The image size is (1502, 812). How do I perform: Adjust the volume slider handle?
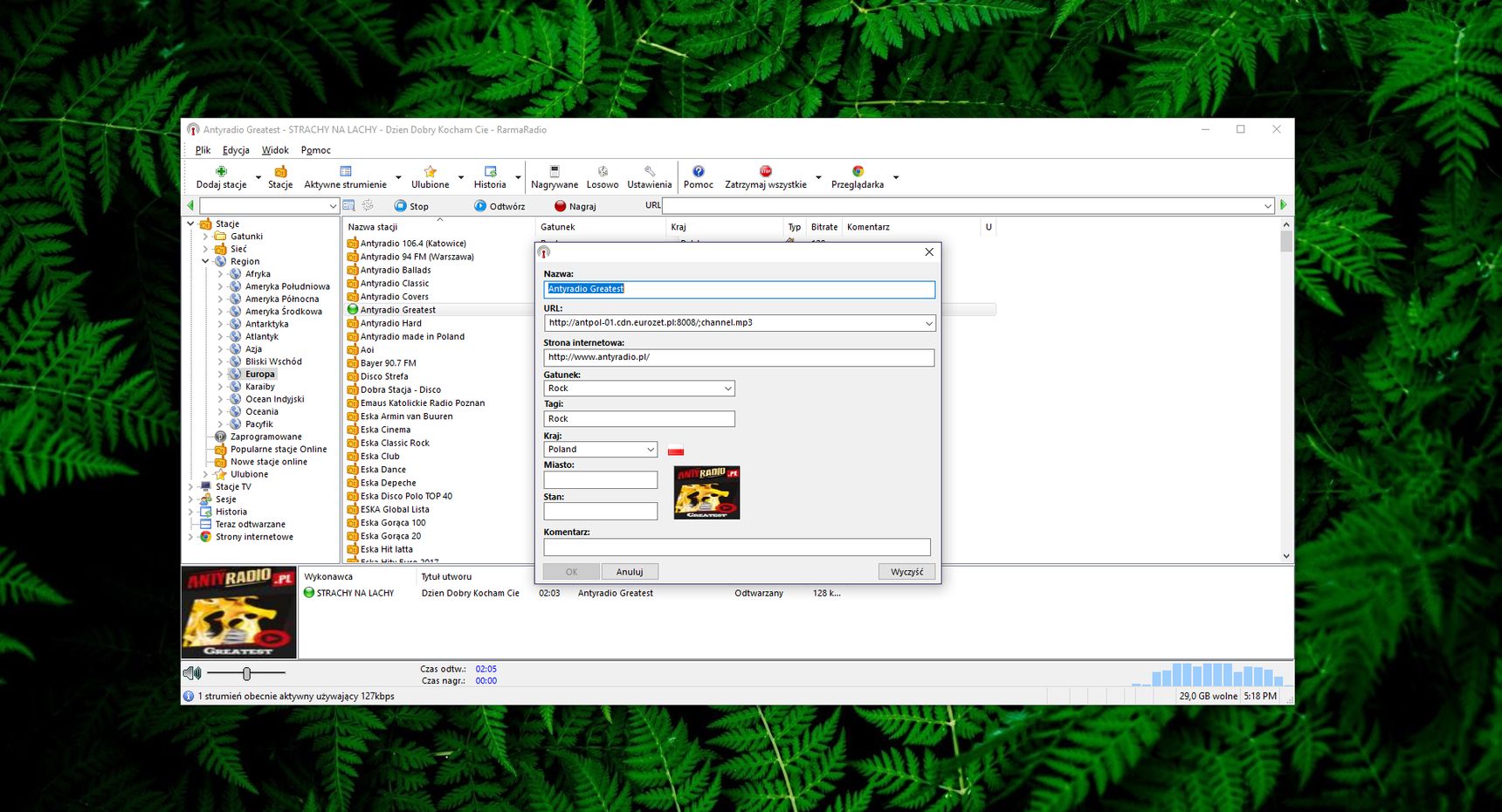click(247, 673)
